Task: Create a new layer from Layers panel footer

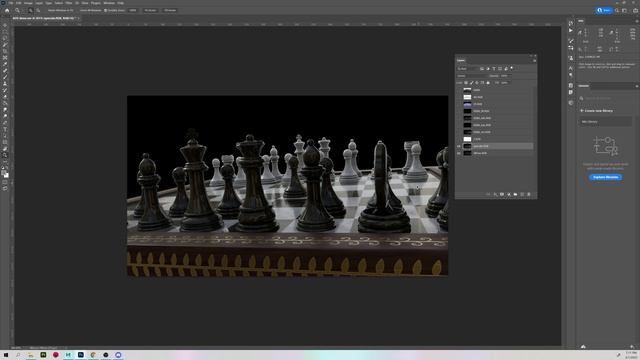Action: click(522, 195)
